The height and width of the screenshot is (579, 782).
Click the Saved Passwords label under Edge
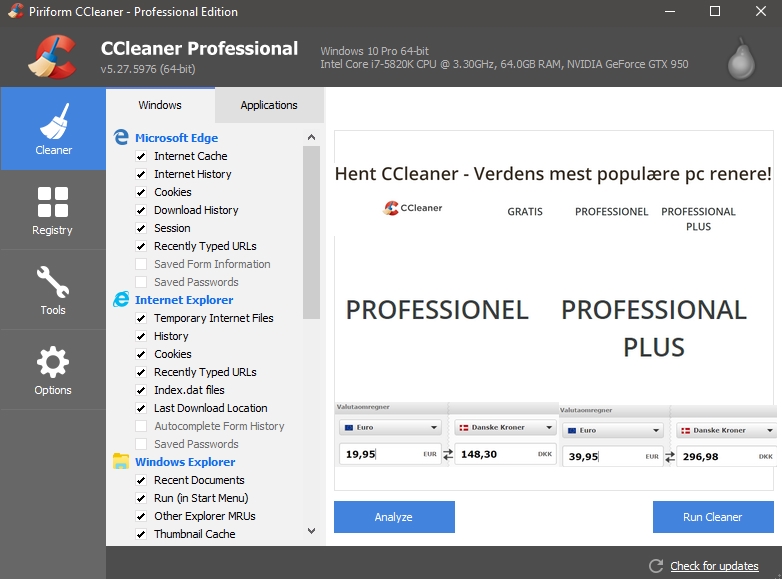[196, 282]
